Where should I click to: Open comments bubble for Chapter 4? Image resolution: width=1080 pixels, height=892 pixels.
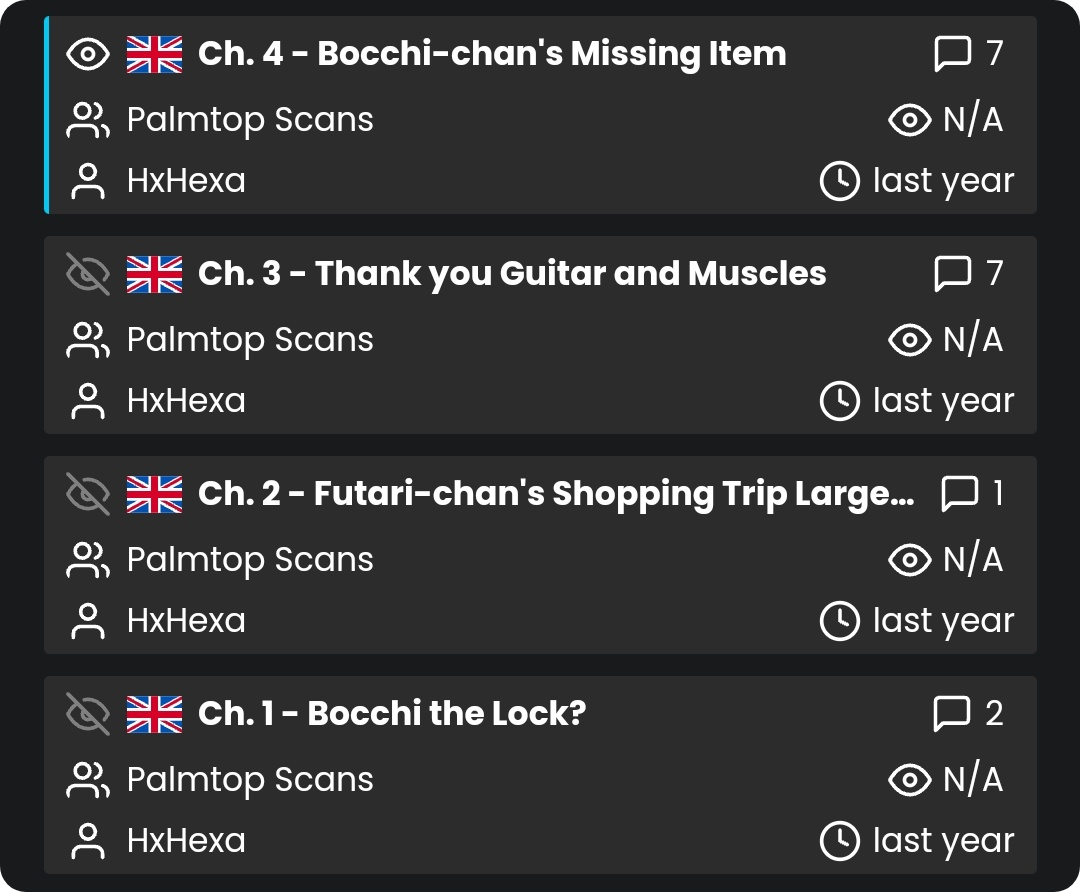point(952,54)
